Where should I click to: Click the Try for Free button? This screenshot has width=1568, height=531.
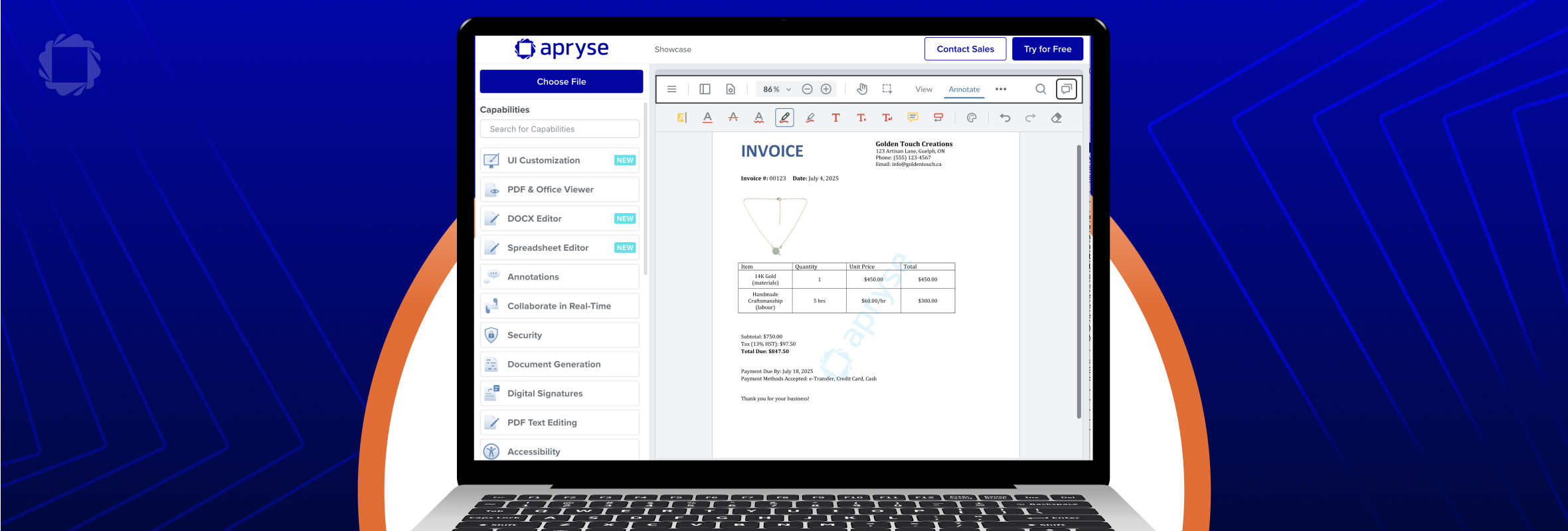click(1047, 49)
